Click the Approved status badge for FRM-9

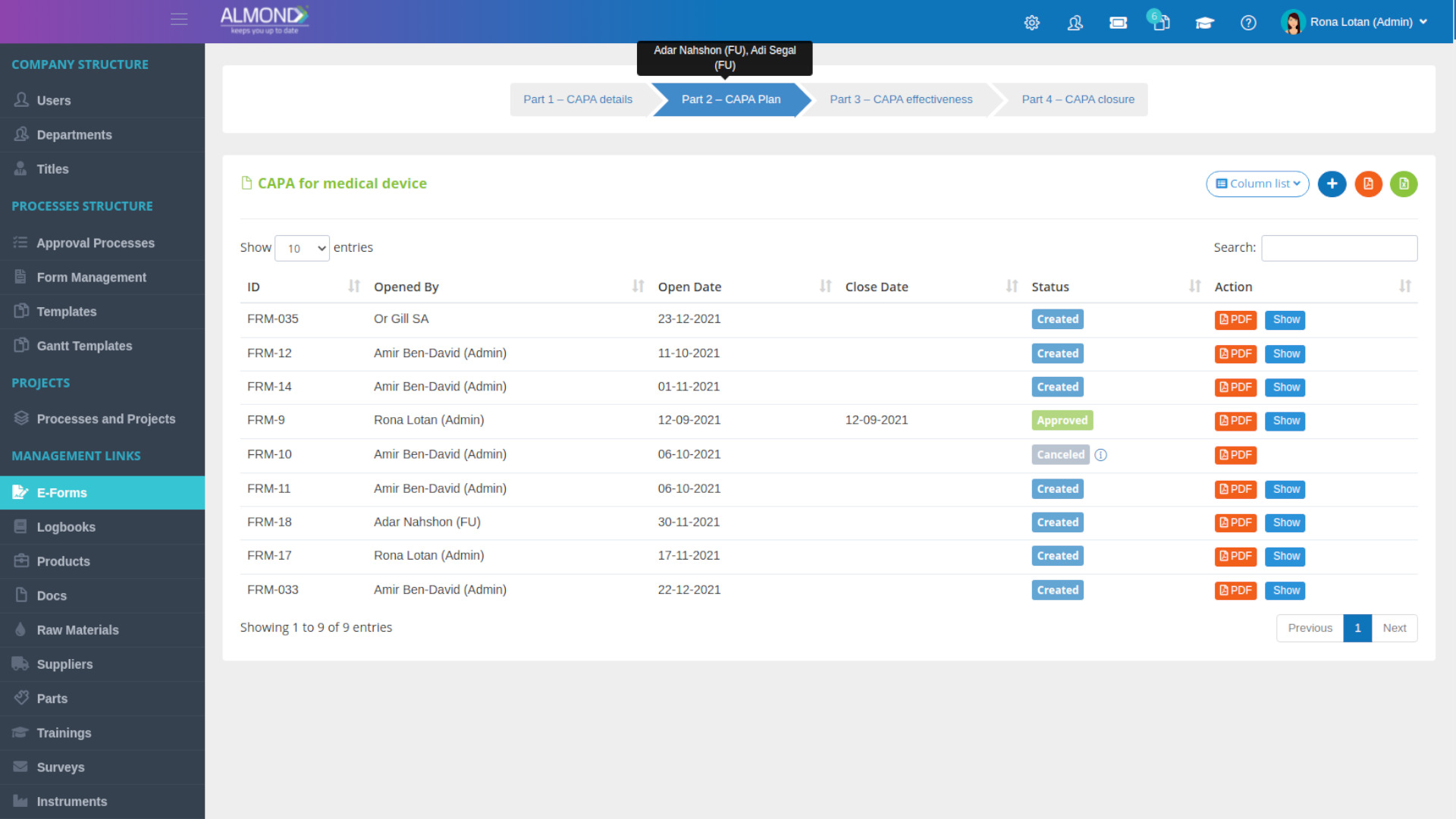tap(1062, 421)
